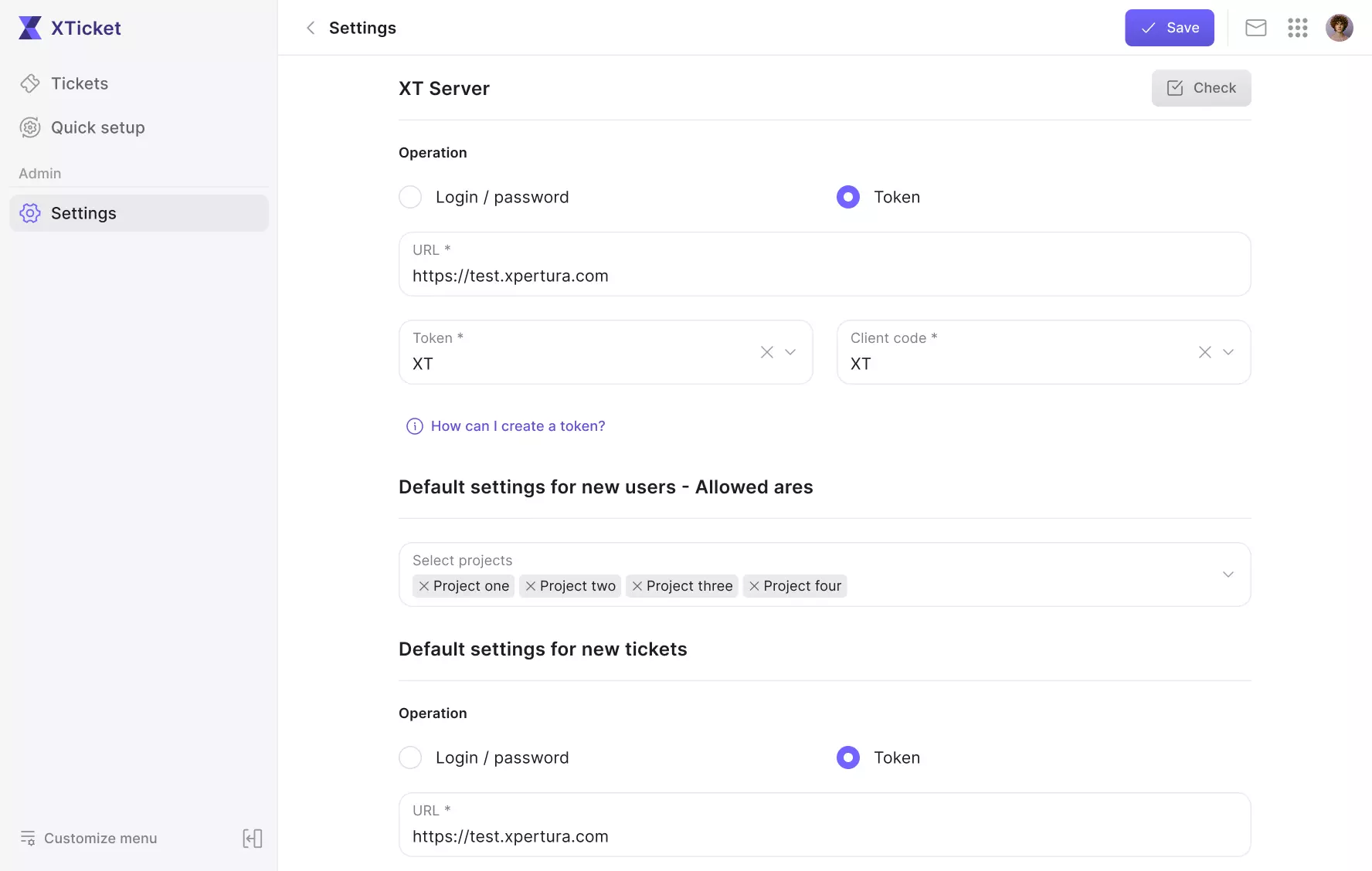Save the settings
1372x871 pixels.
pyautogui.click(x=1170, y=28)
